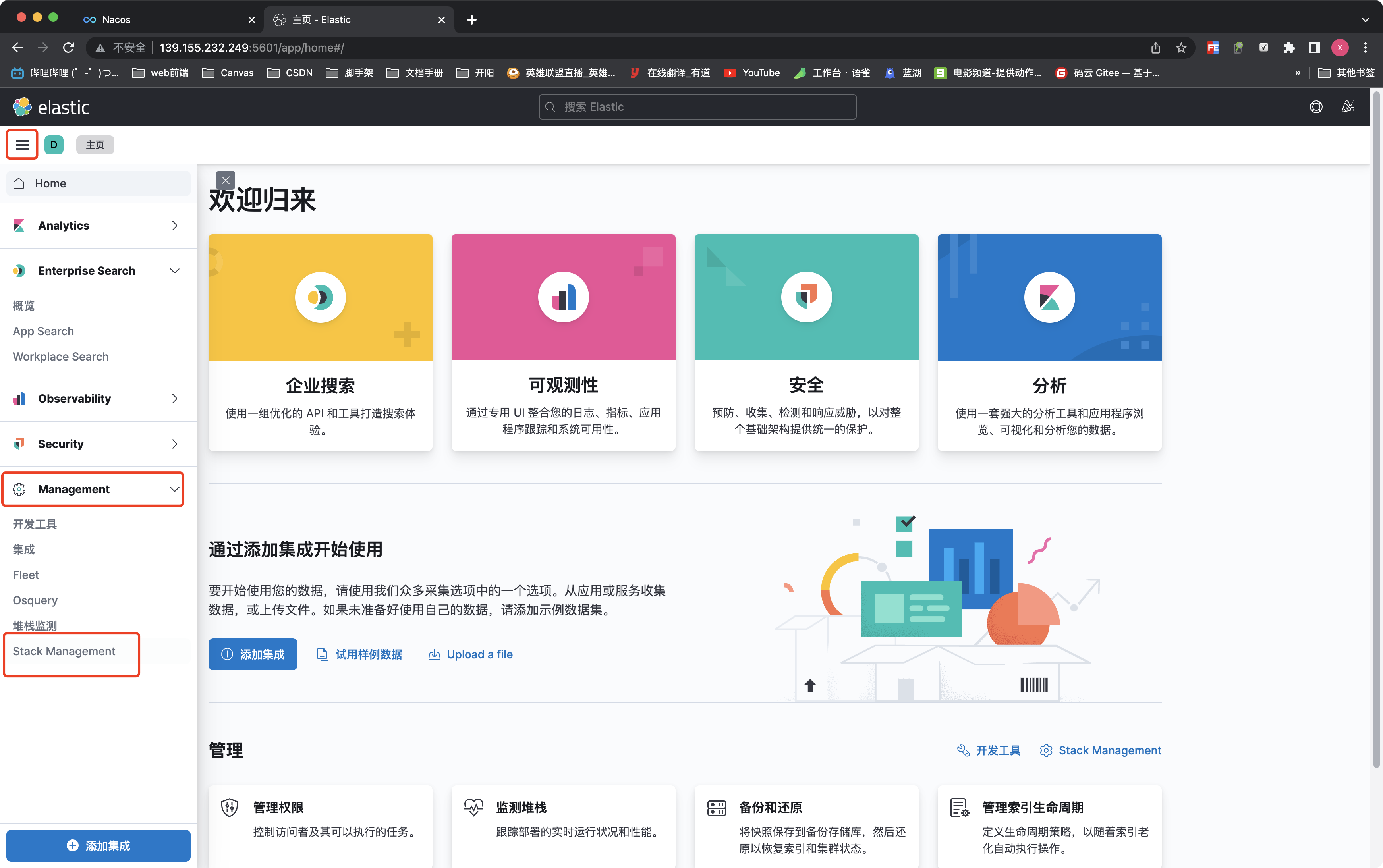The height and width of the screenshot is (868, 1383).
Task: Open 概览 under Enterprise Search
Action: point(23,306)
